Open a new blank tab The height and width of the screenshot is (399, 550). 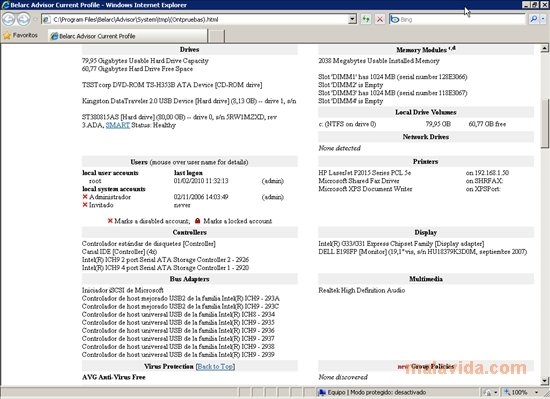[216, 36]
